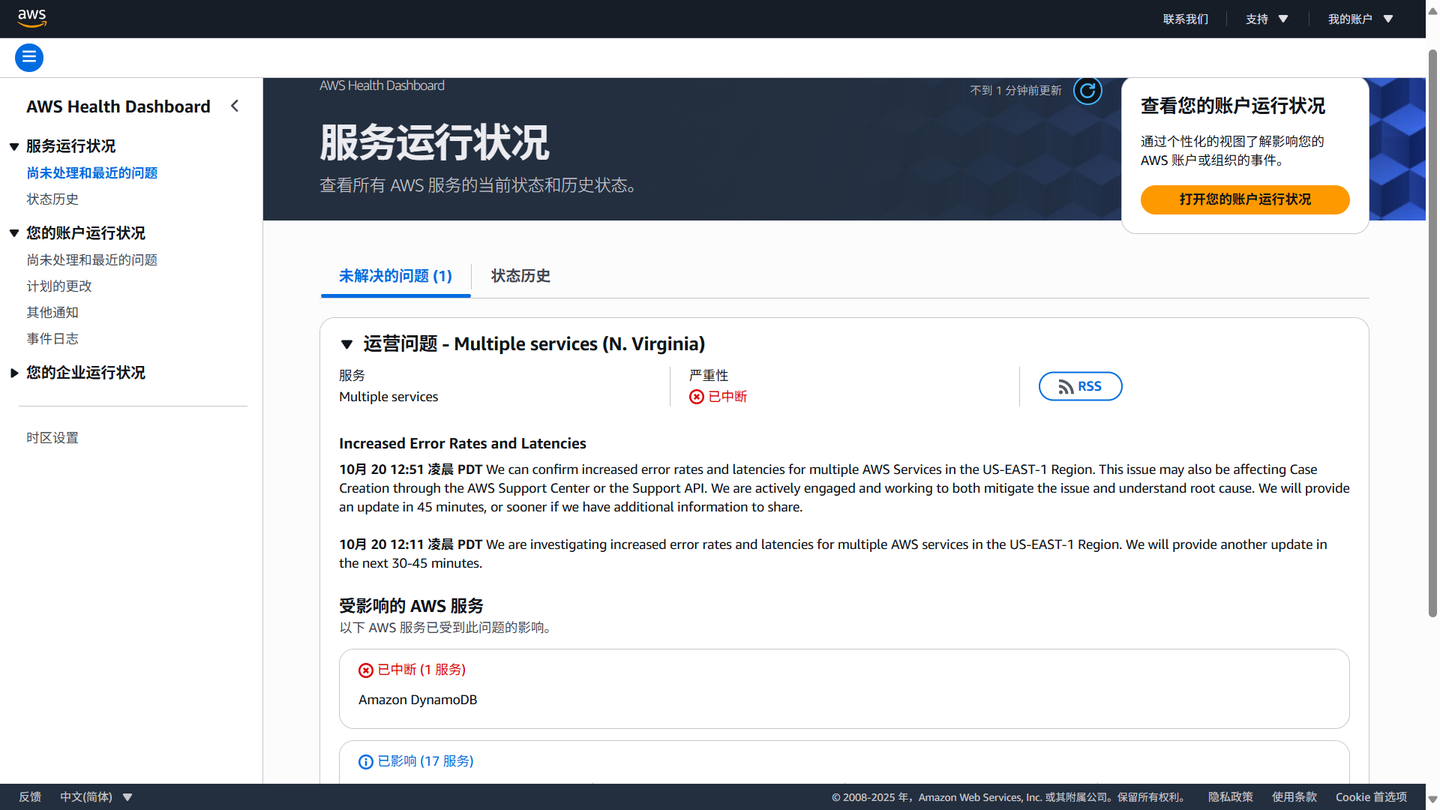Subscribe via the RSS feed button

coord(1080,386)
